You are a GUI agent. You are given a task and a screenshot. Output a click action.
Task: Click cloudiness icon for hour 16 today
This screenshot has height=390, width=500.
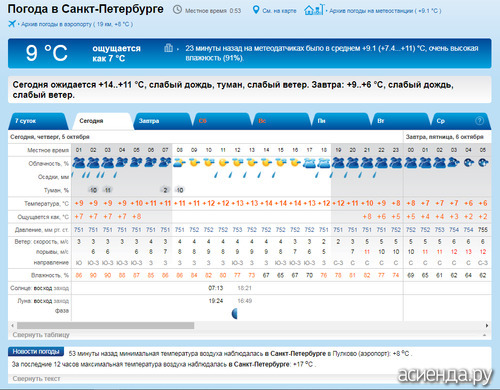295,163
